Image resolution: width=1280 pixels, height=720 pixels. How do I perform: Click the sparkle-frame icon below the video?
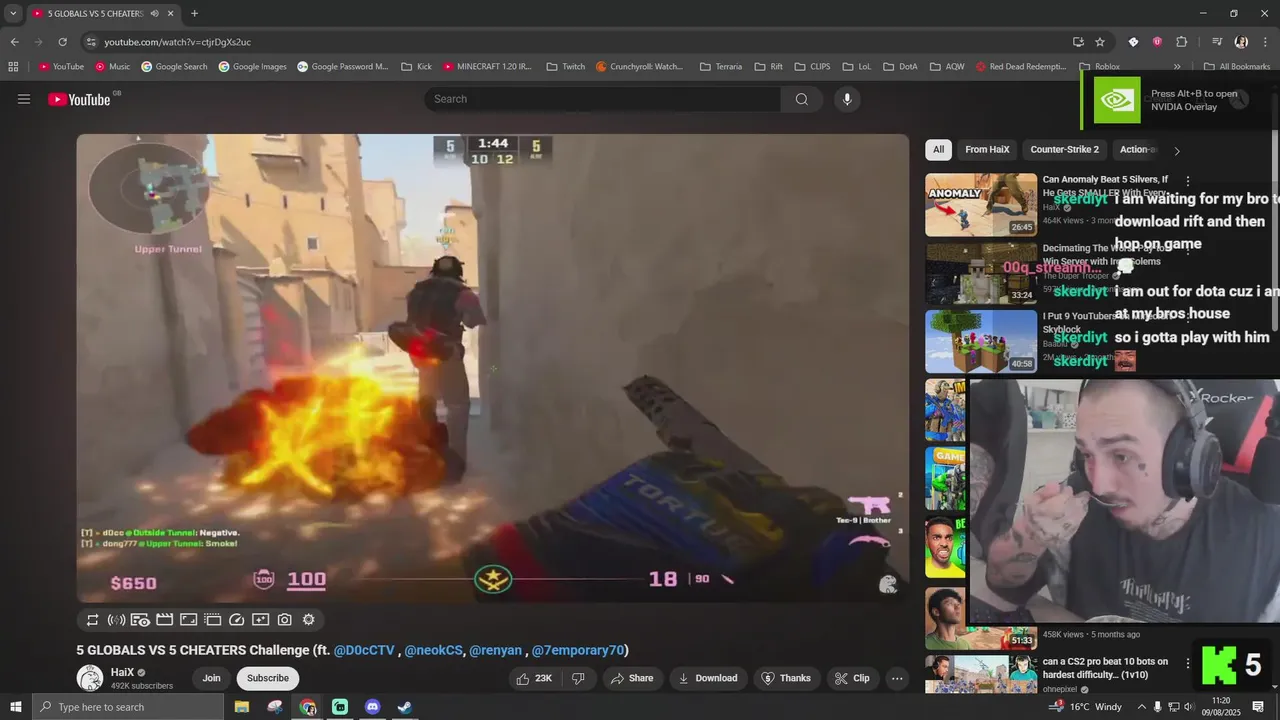coord(260,620)
